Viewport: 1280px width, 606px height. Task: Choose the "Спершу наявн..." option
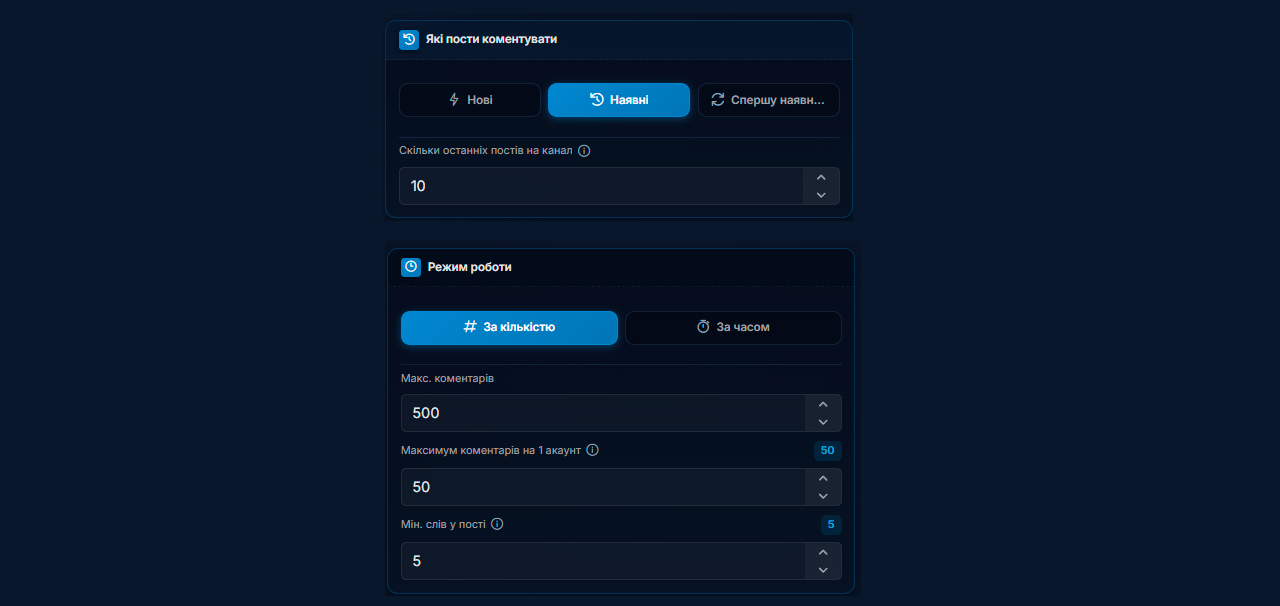(768, 100)
